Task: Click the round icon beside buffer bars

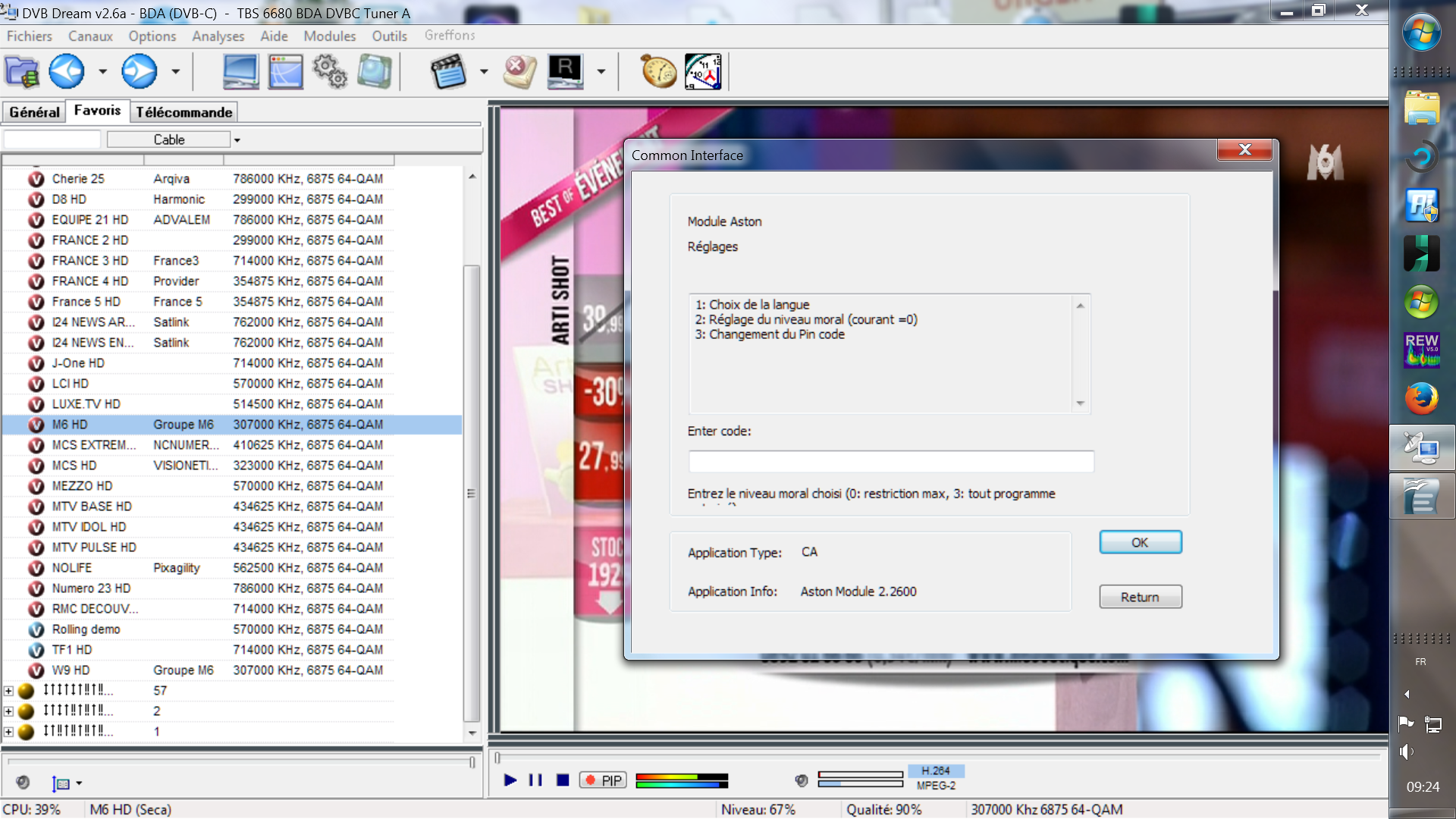Action: pyautogui.click(x=802, y=780)
